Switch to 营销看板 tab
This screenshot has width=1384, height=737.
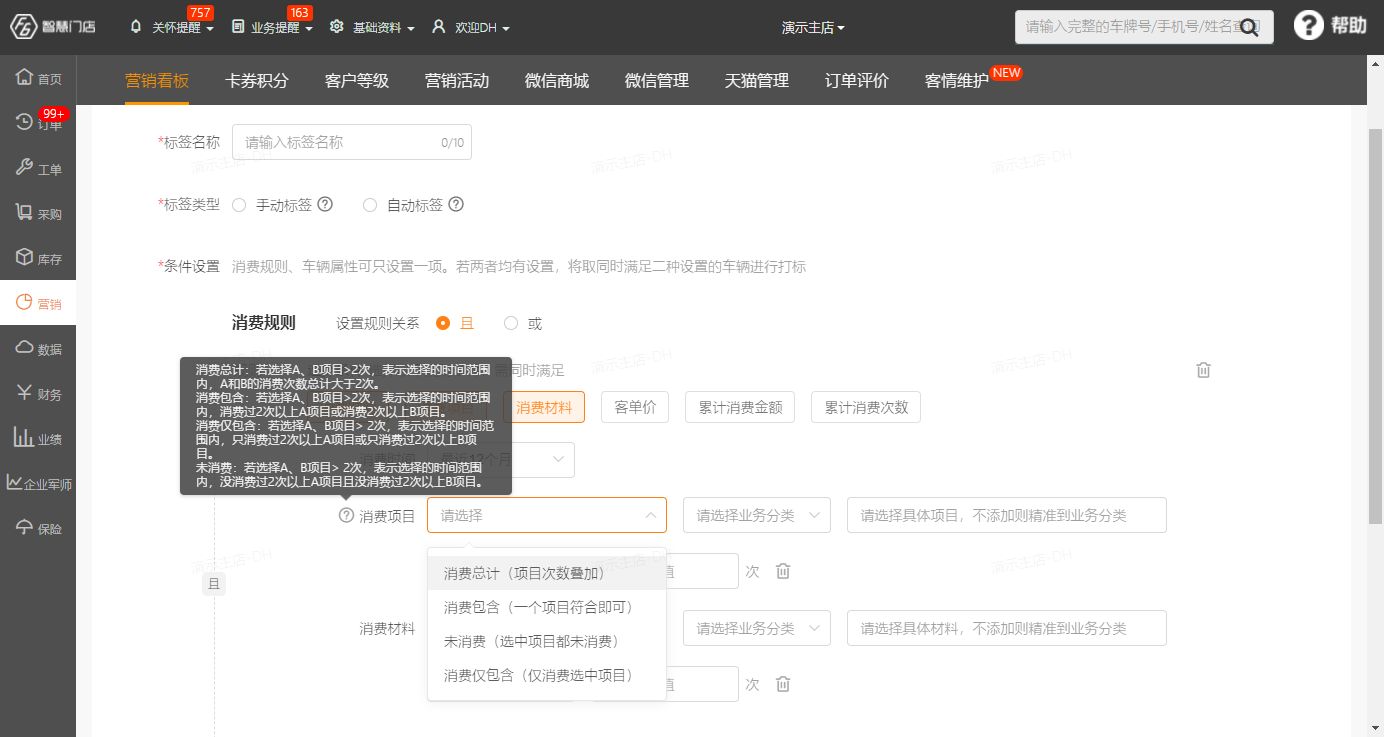tap(157, 81)
